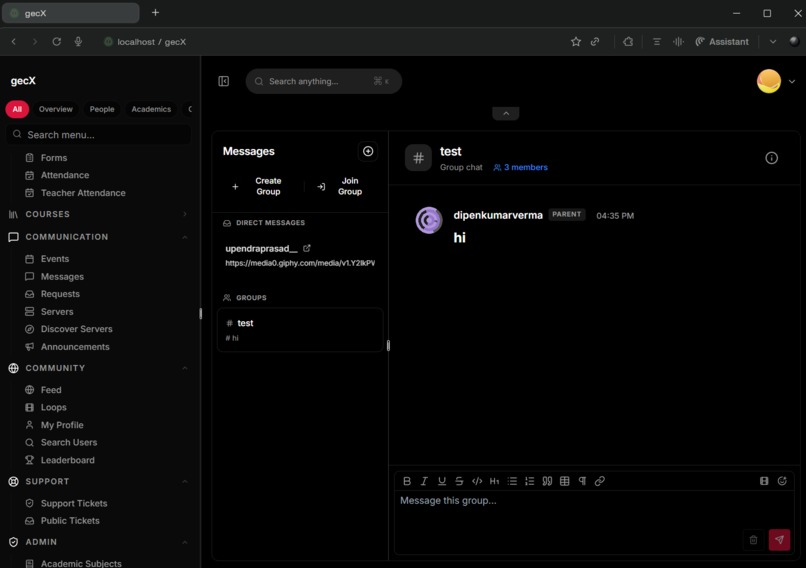Click the Search menu field
The width and height of the screenshot is (806, 568).
[x=98, y=135]
